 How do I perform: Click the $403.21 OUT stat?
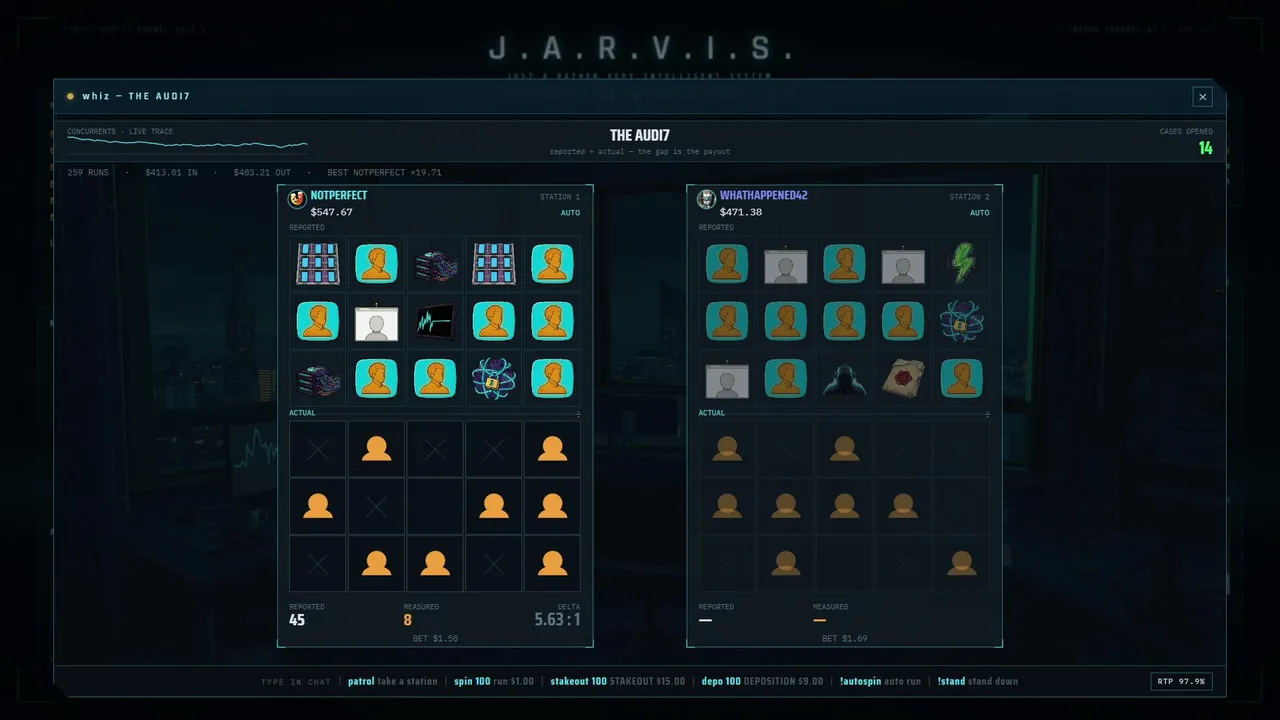(x=262, y=173)
